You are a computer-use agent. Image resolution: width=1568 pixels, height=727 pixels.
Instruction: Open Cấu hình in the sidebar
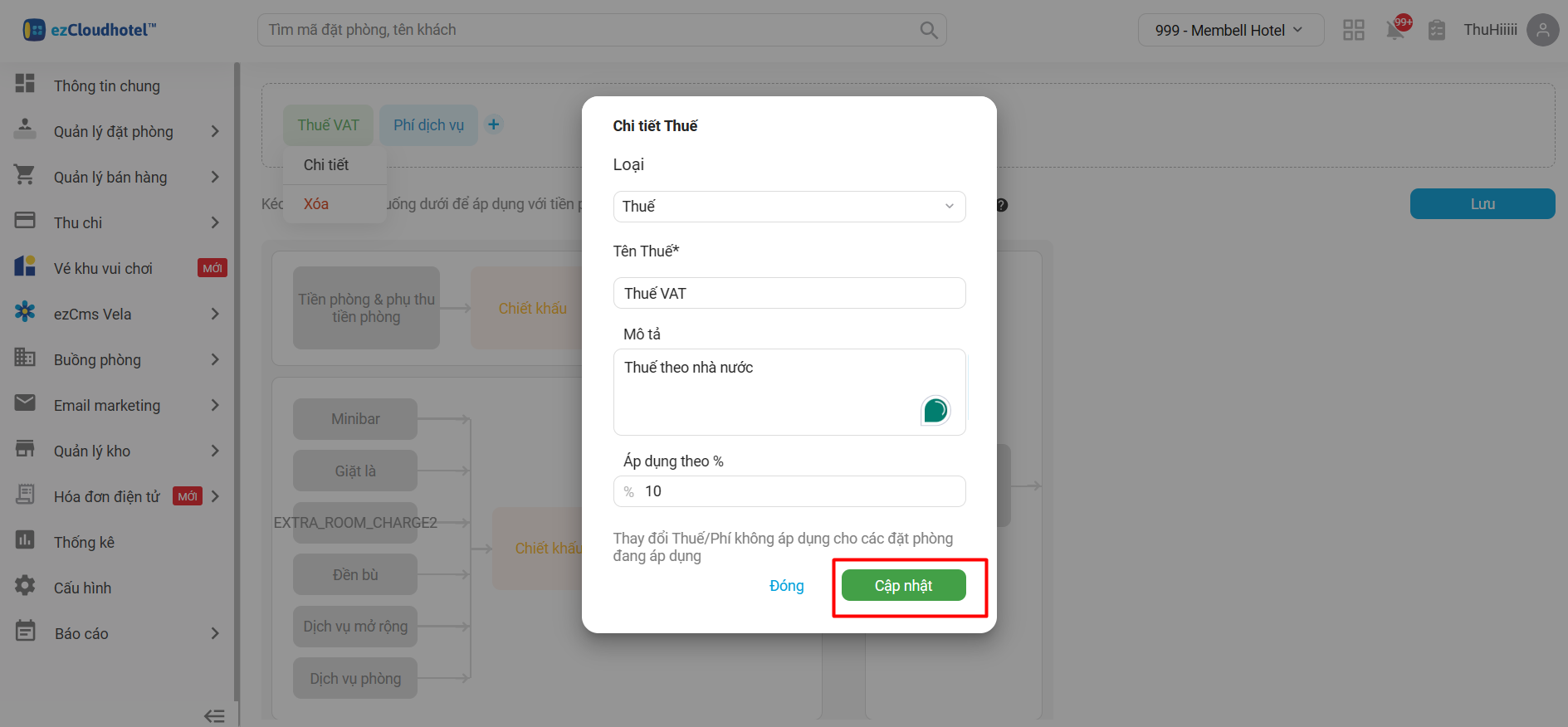point(82,588)
